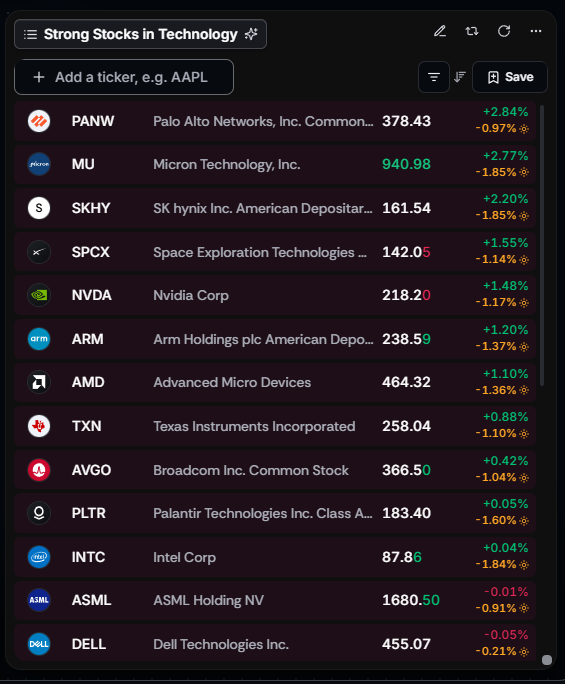565x684 pixels.
Task: Click the Micron logo icon
Action: 39,164
